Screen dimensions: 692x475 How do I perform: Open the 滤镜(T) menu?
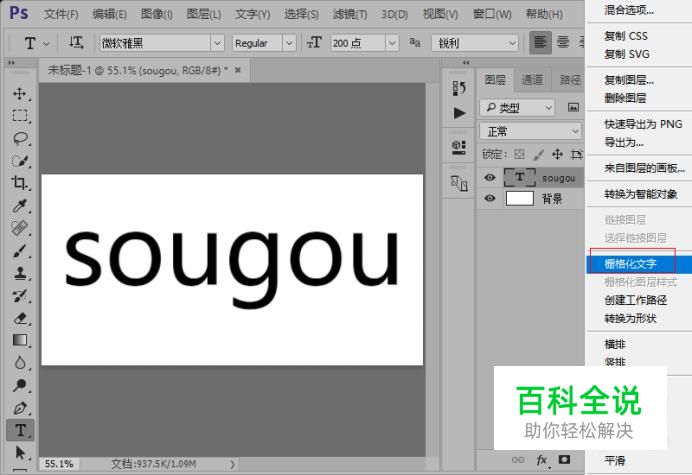(350, 15)
